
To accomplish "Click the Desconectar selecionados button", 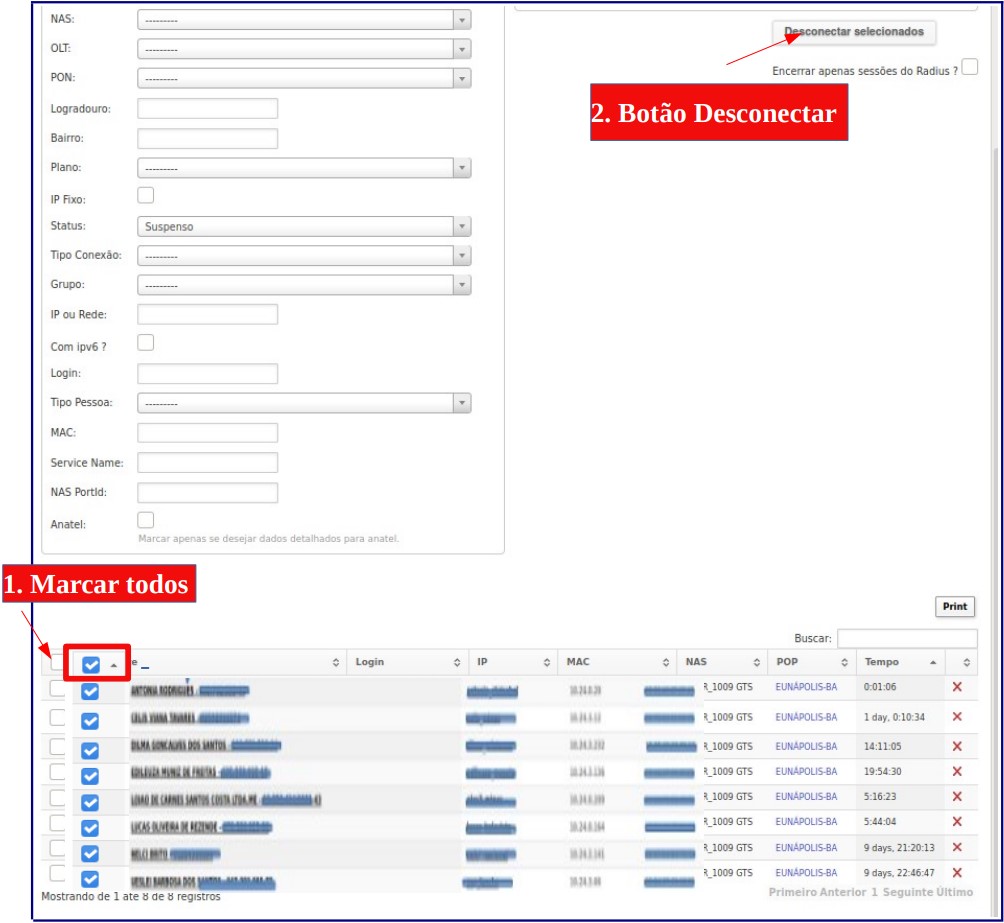I will click(x=854, y=32).
